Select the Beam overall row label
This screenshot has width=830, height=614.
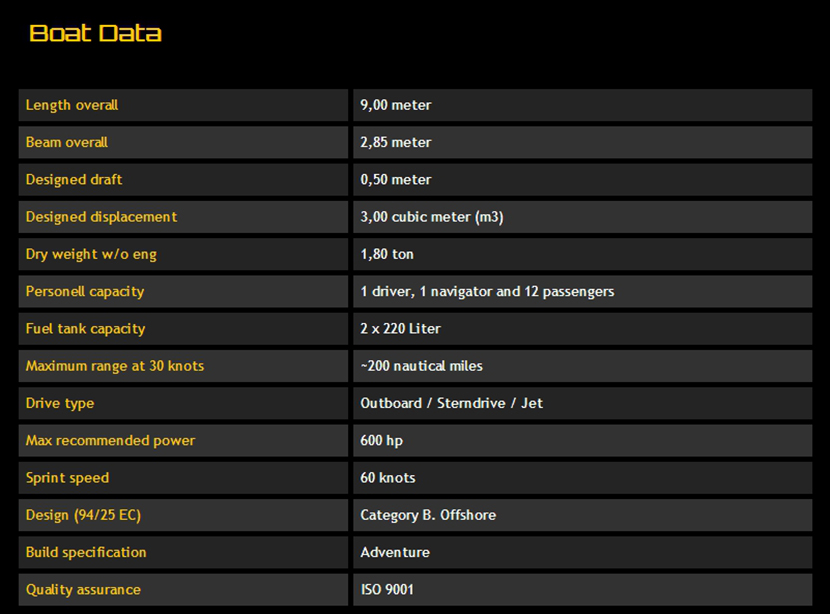(x=67, y=142)
